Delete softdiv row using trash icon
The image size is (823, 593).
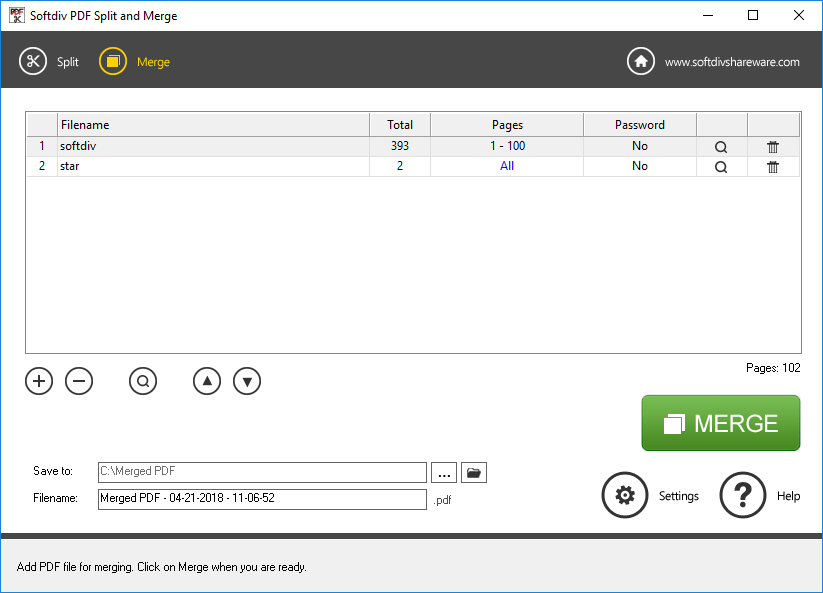[x=773, y=147]
